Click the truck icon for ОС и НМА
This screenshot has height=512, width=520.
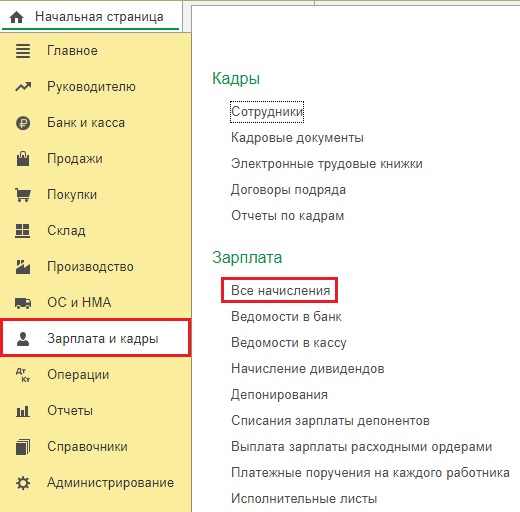(23, 303)
